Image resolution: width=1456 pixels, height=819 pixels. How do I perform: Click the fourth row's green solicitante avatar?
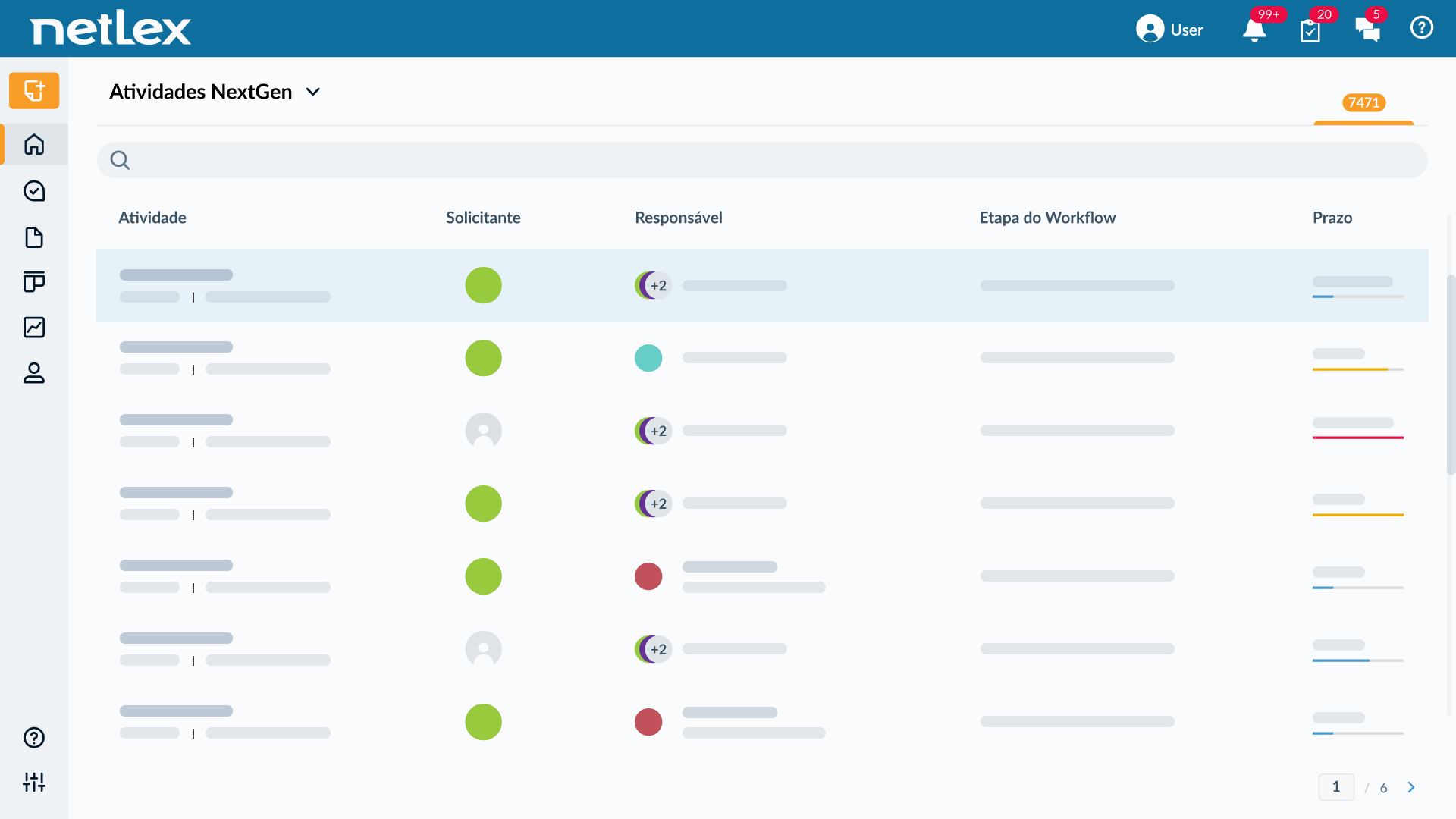484,504
